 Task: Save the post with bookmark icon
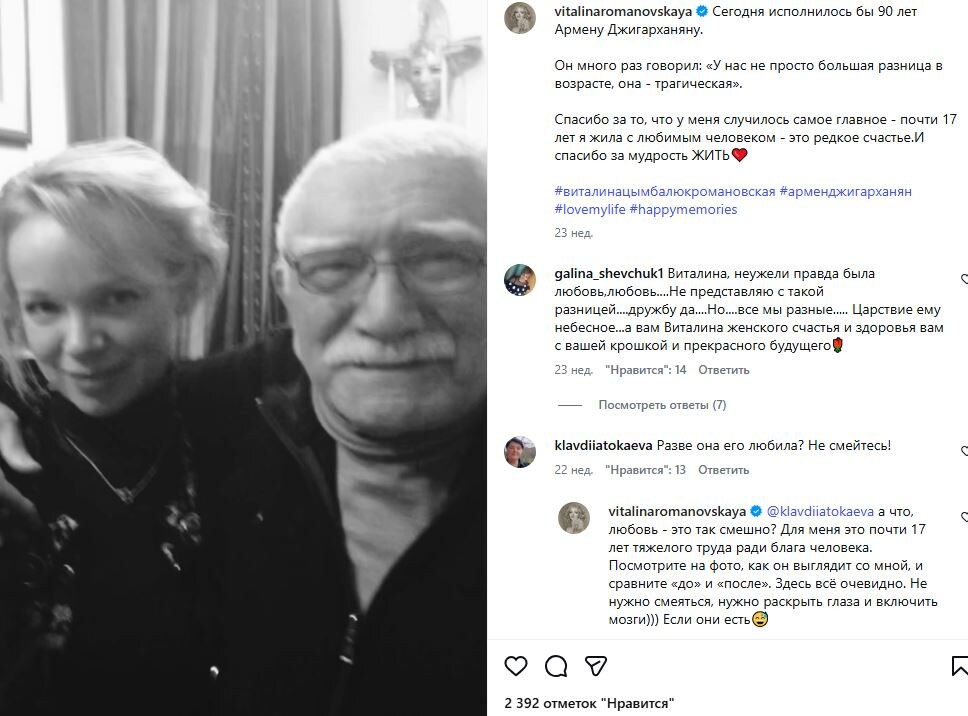click(961, 666)
